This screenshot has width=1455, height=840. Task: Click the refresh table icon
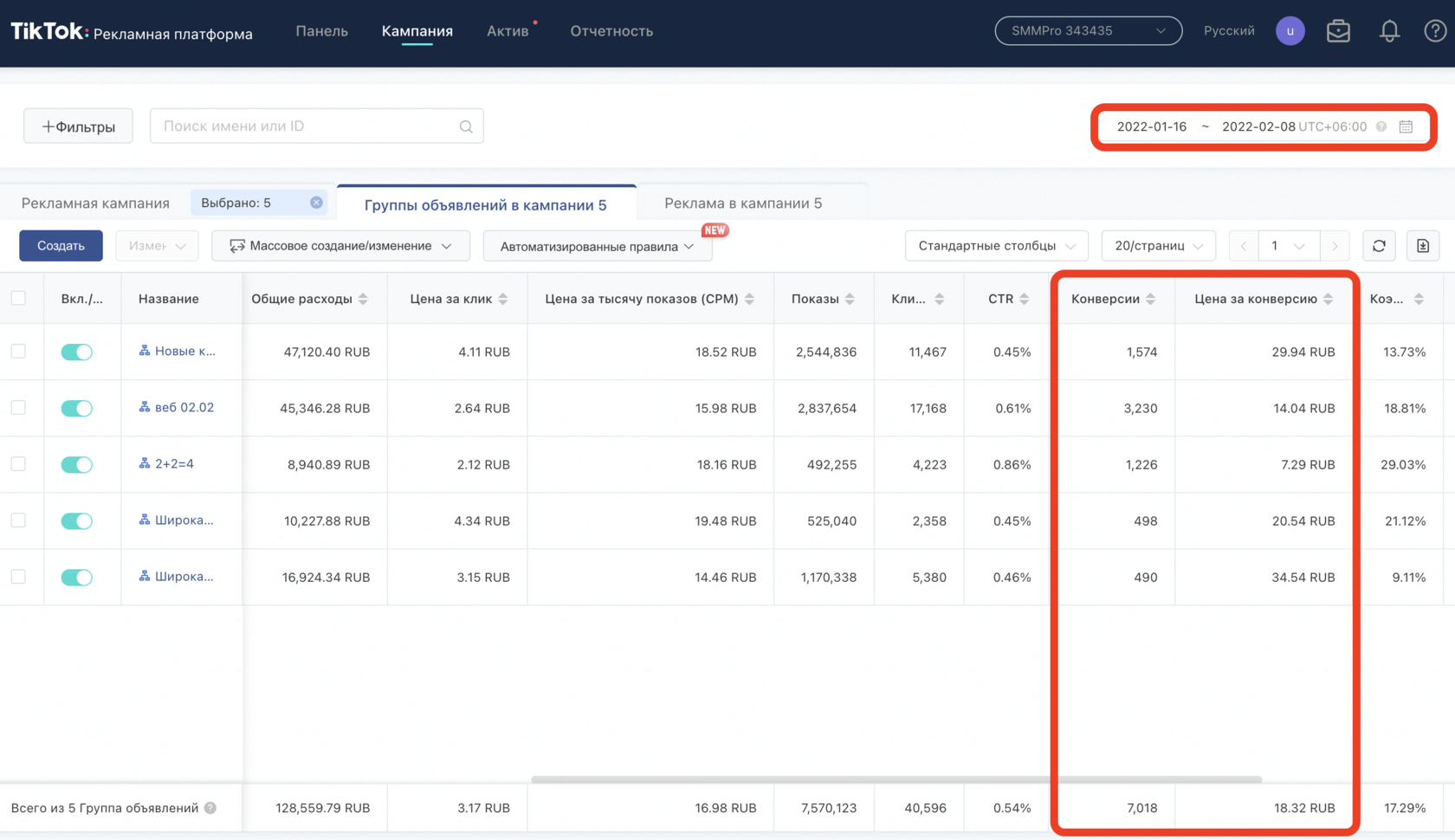point(1379,246)
